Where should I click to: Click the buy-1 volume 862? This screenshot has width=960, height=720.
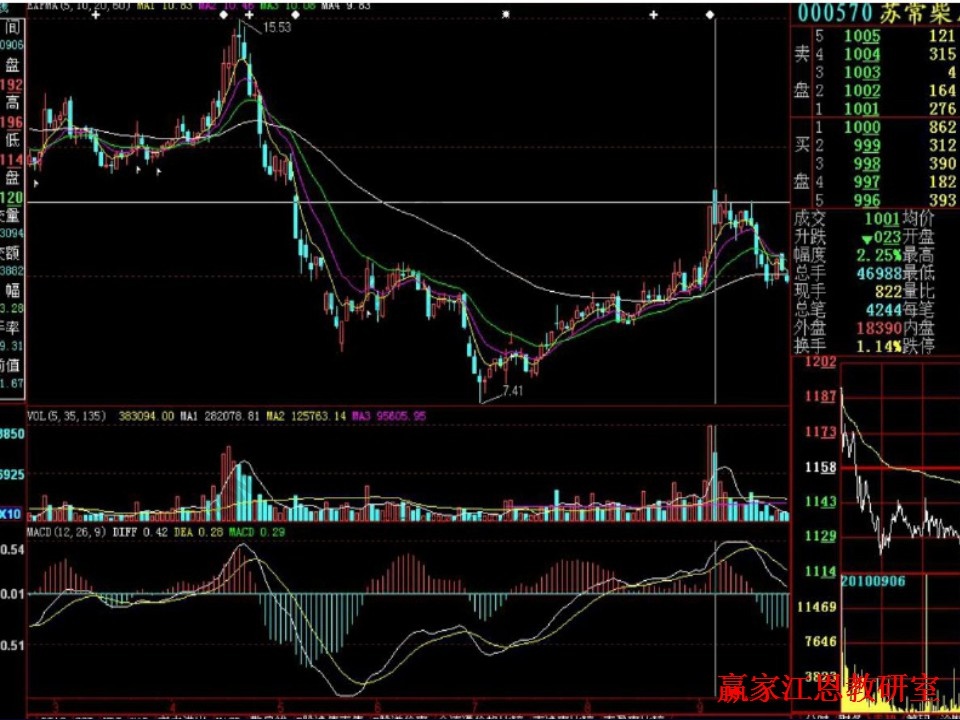tap(942, 127)
